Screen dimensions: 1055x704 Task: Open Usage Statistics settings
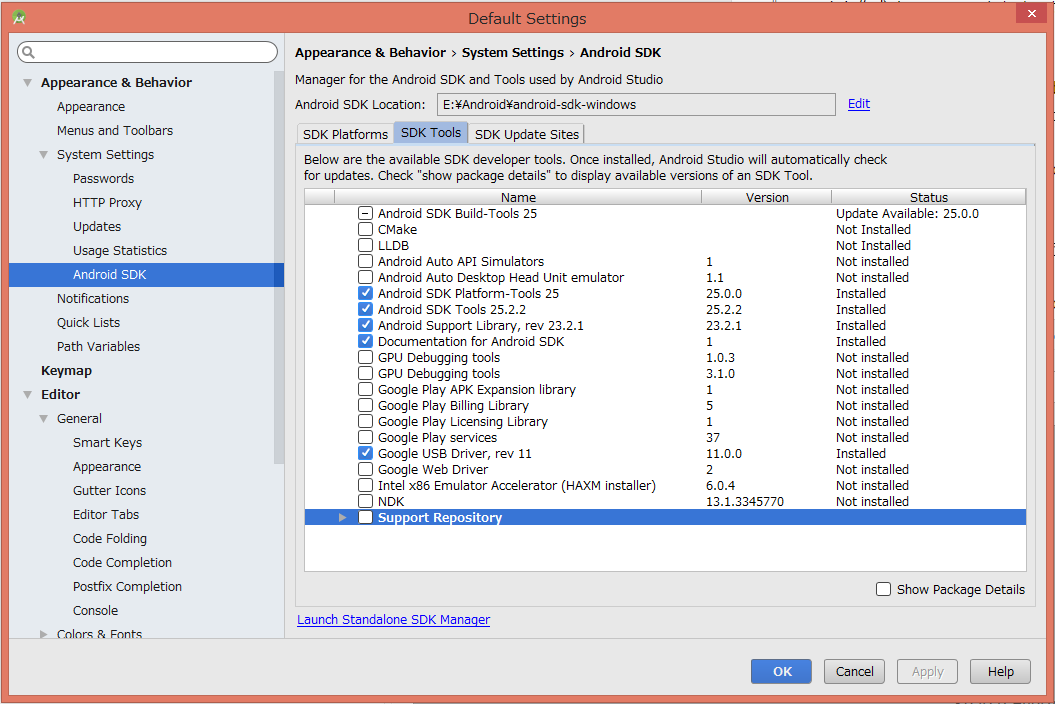tap(120, 250)
